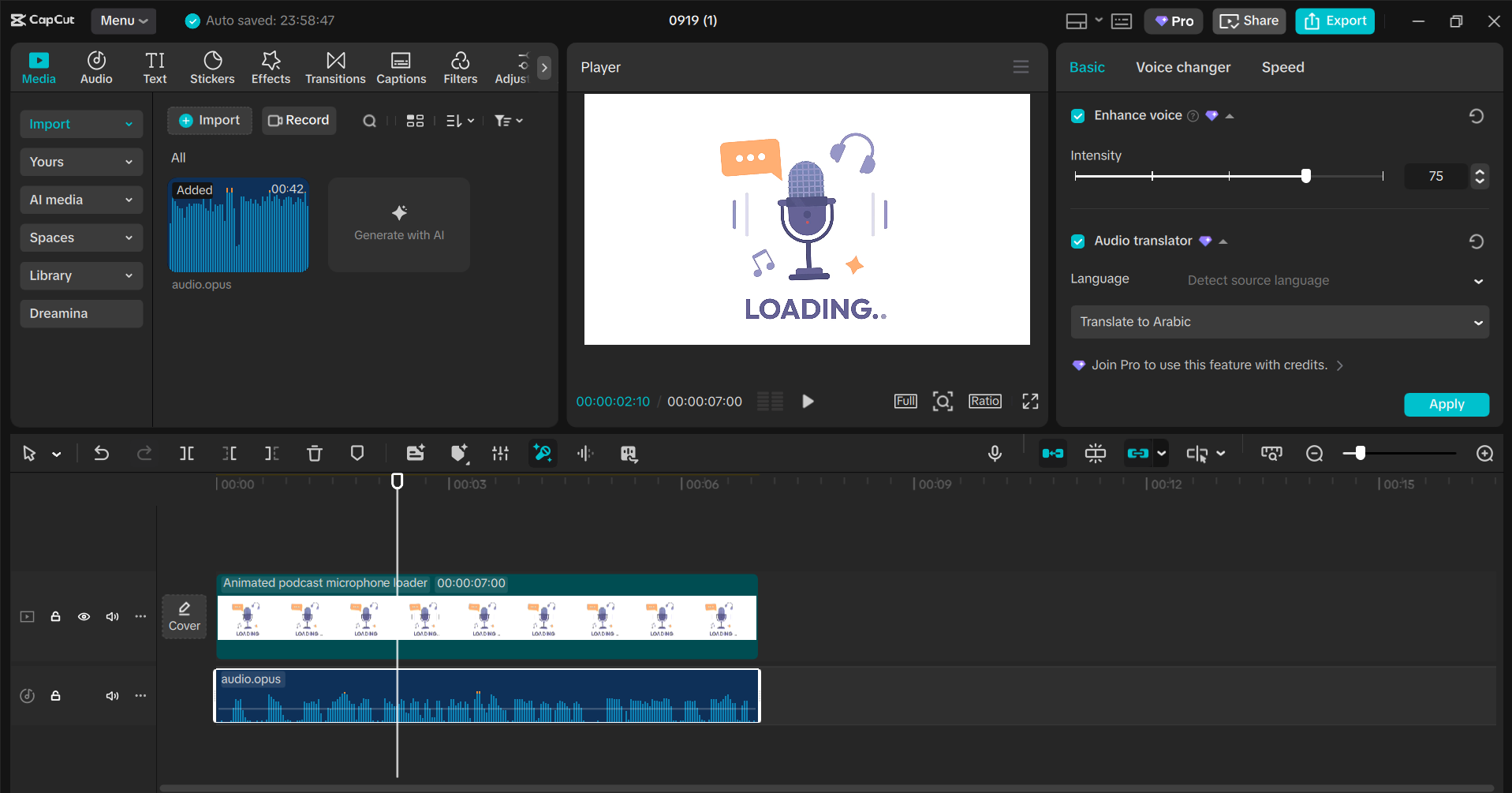1512x793 pixels.
Task: Start recording a voiceover from the timeline microphone
Action: click(995, 453)
